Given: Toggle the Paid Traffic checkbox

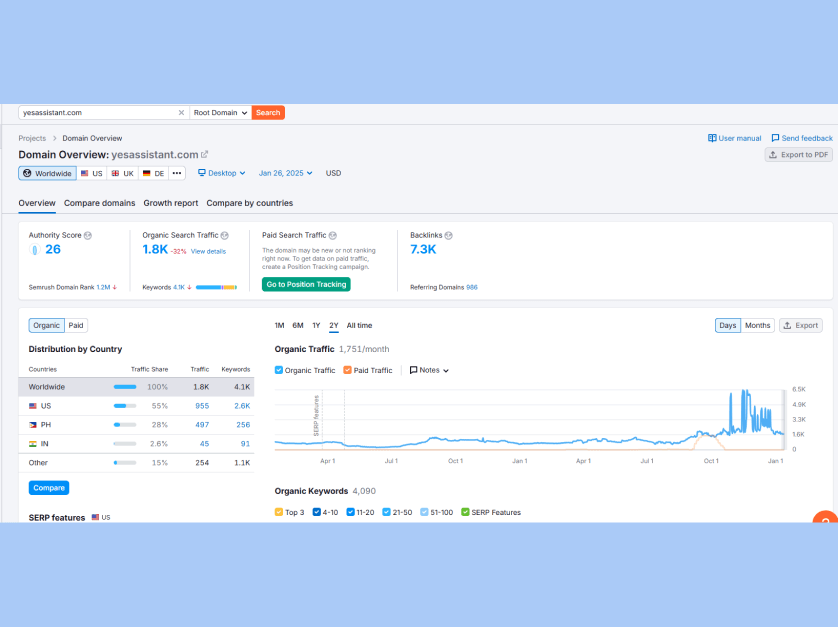Looking at the screenshot, I should [x=347, y=370].
